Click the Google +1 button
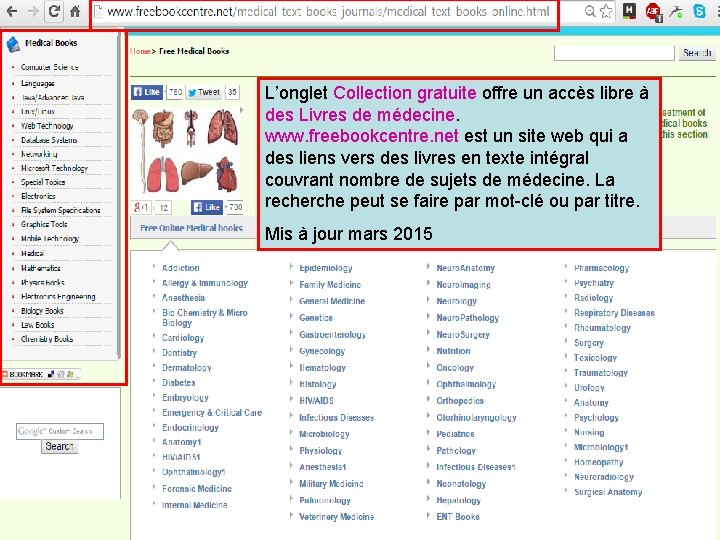 (141, 208)
